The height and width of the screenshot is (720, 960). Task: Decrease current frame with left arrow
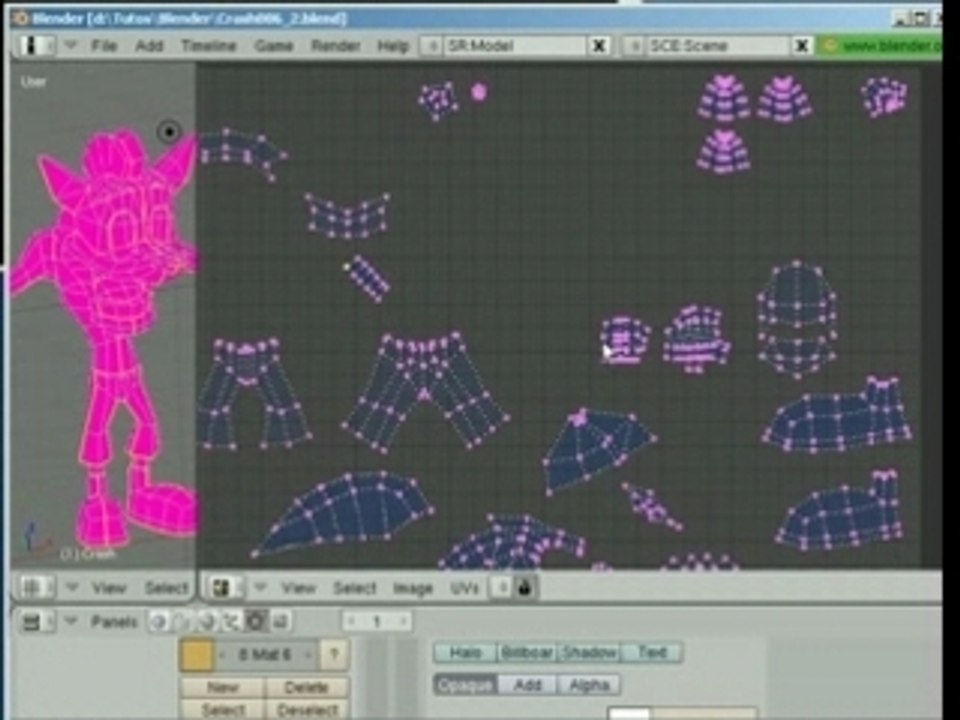pyautogui.click(x=351, y=622)
